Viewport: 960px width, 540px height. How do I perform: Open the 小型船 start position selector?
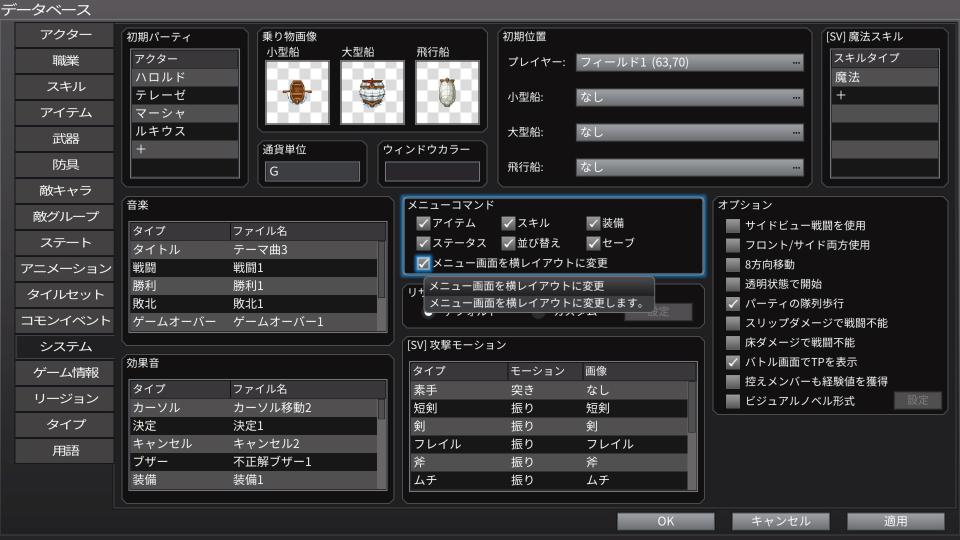click(x=690, y=98)
